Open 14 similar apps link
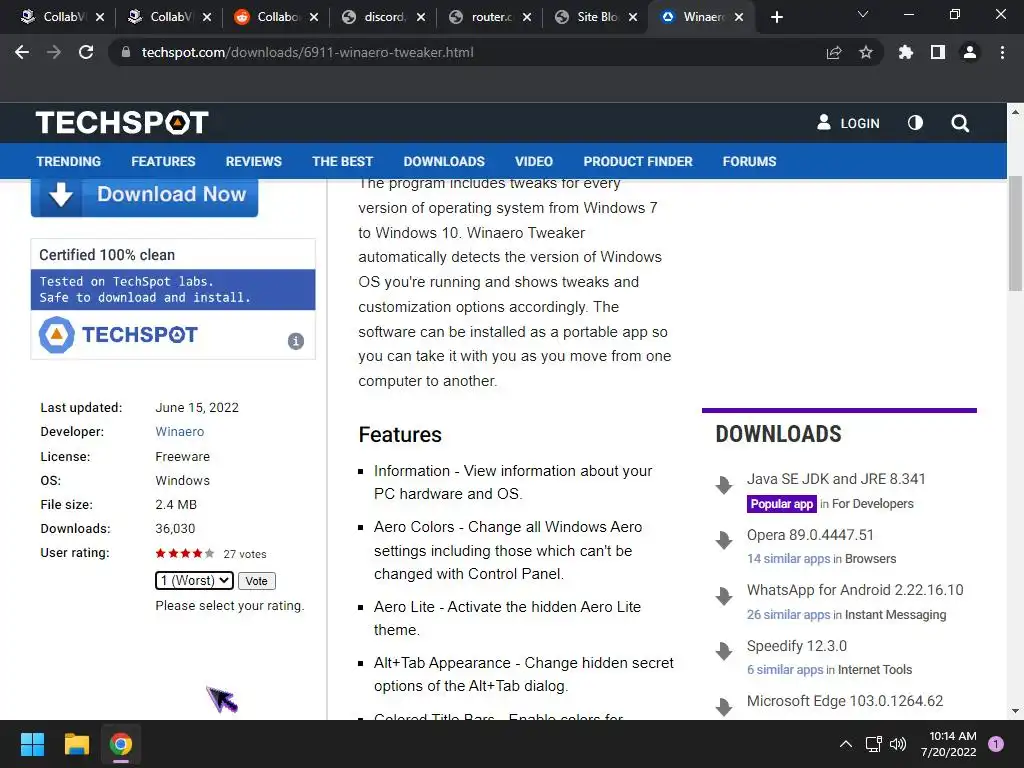The image size is (1024, 768). (x=788, y=558)
